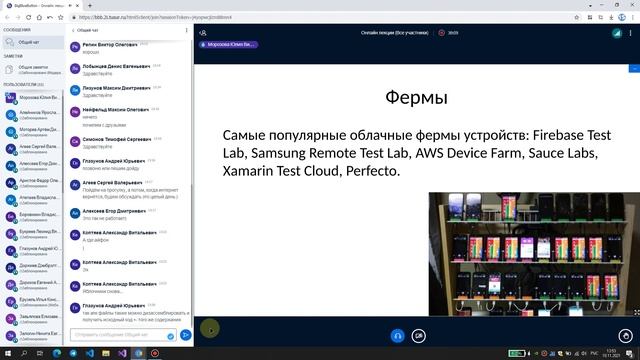Open Windows Start menu
640x360 pixels.
click(8, 353)
